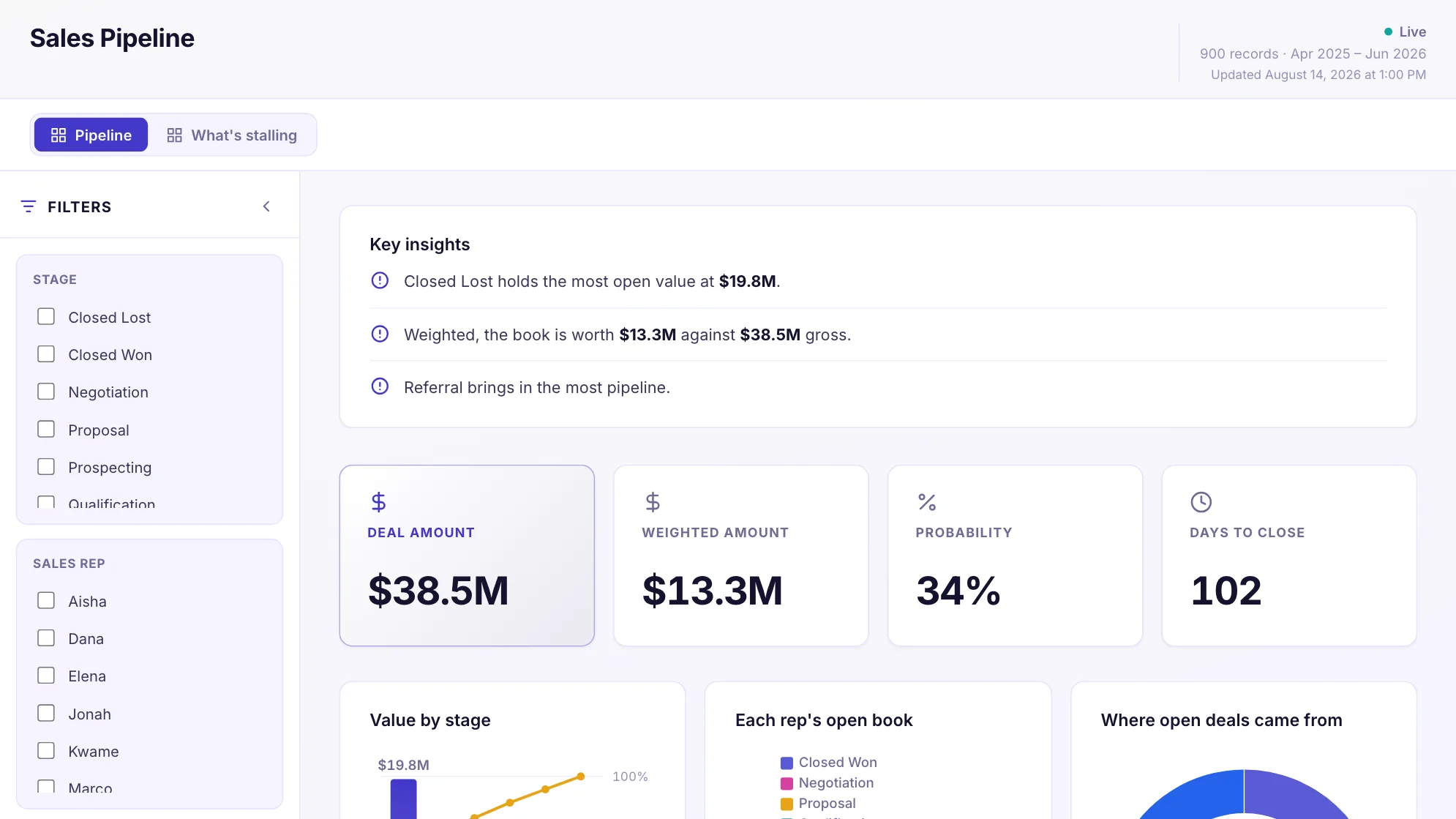Image resolution: width=1456 pixels, height=819 pixels.
Task: Select the Probability 34% card
Action: pos(1016,556)
